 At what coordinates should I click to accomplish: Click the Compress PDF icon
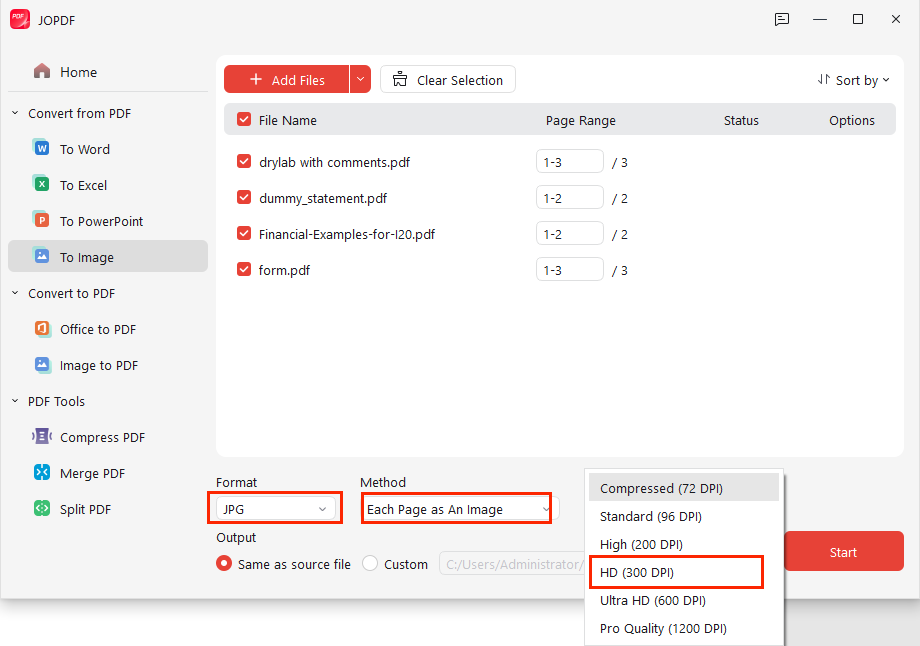point(42,437)
